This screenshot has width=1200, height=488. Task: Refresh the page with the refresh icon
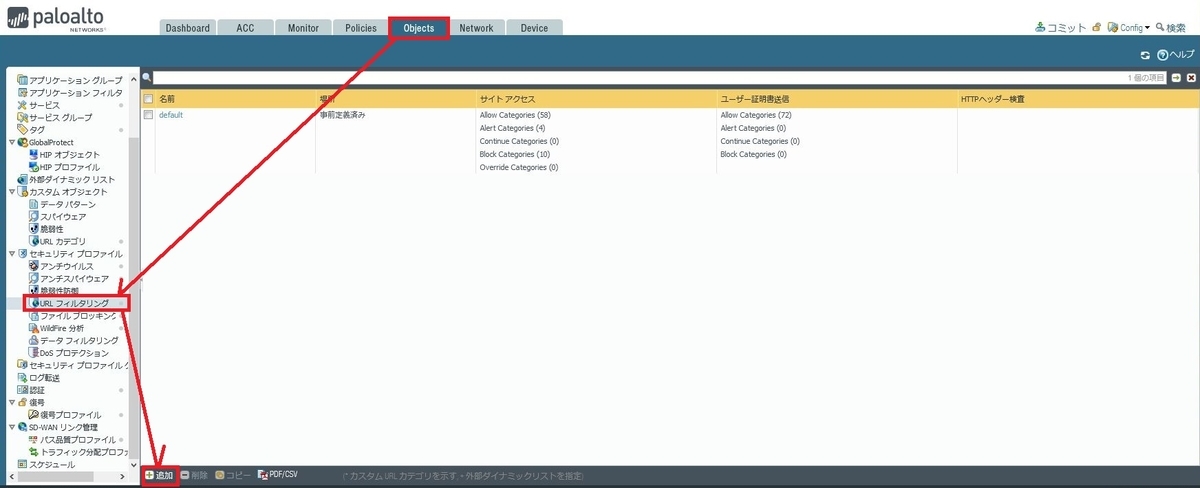tap(1145, 55)
